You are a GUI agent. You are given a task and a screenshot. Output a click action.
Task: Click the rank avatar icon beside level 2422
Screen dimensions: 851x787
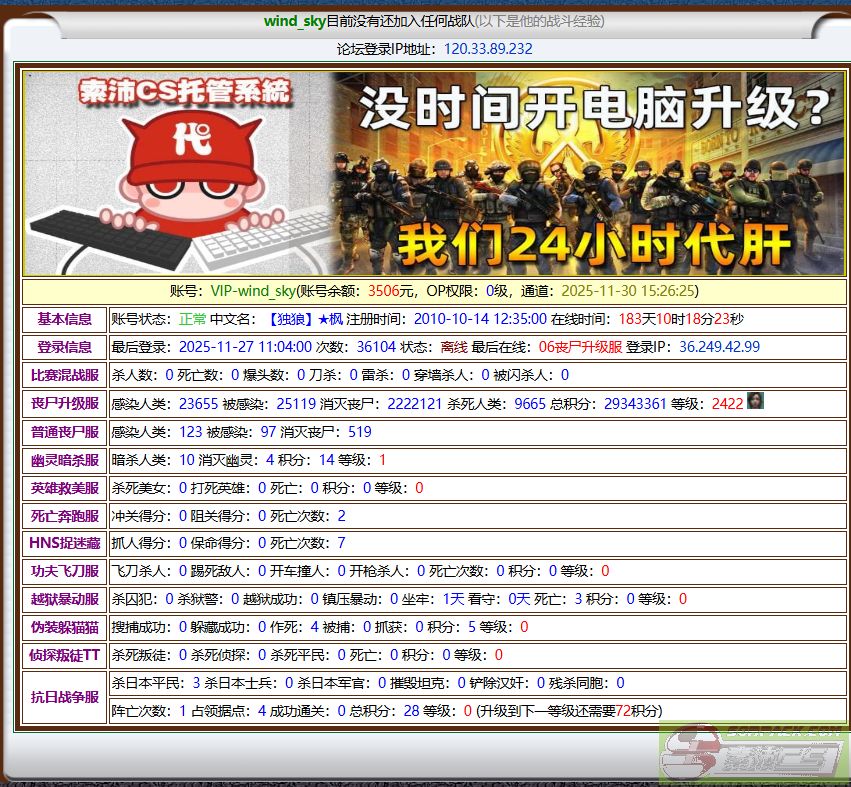click(756, 402)
